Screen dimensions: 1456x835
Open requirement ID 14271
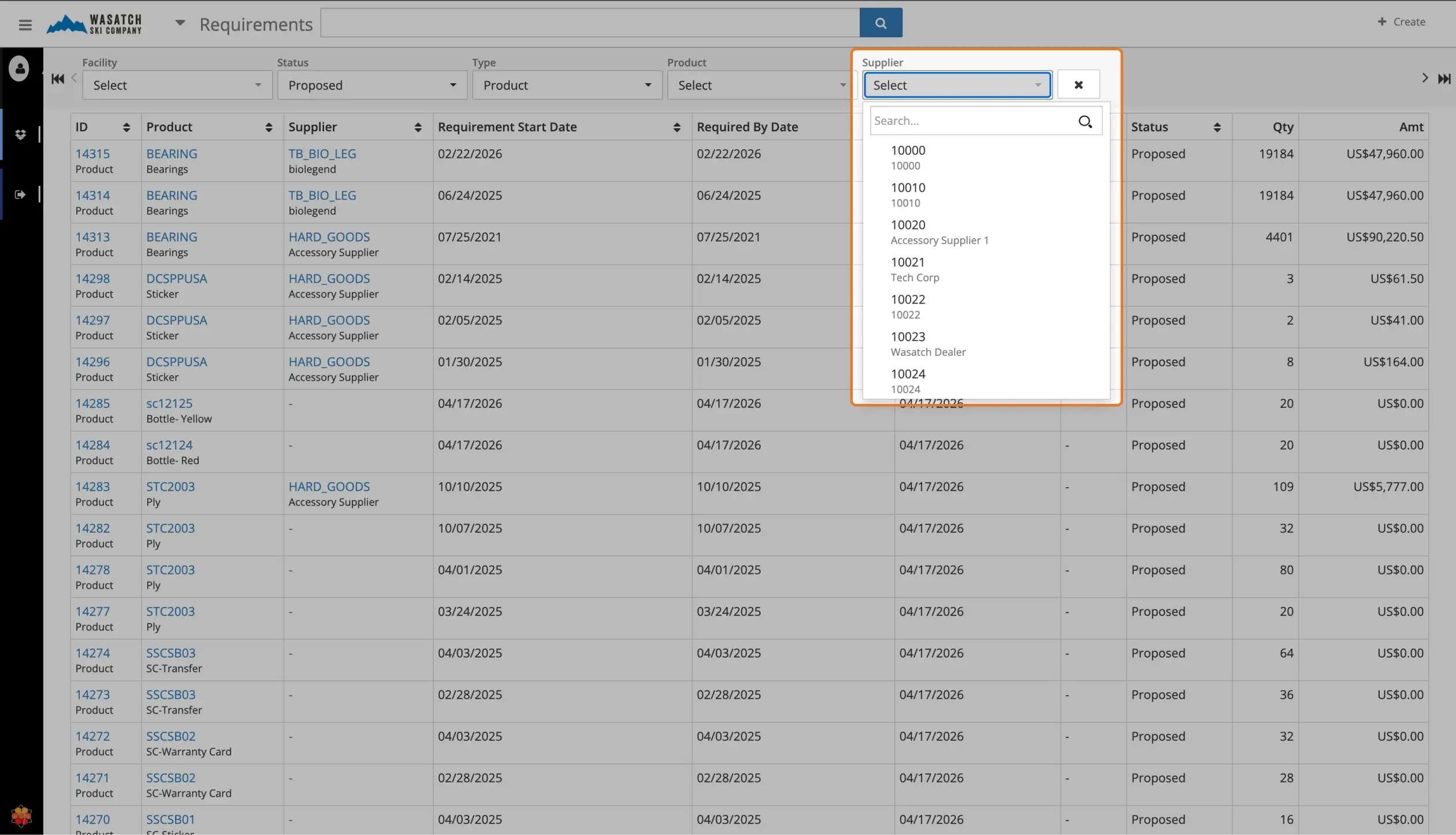(x=92, y=778)
